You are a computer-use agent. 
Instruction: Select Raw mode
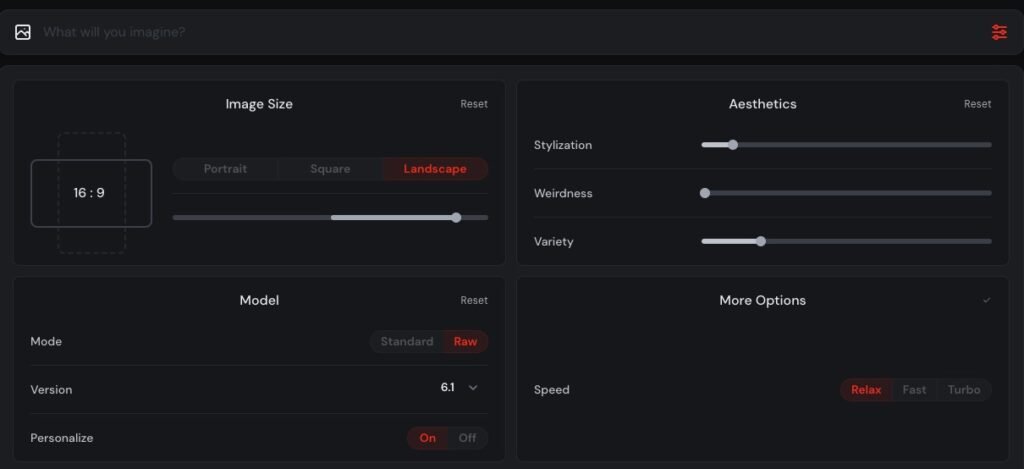point(465,342)
